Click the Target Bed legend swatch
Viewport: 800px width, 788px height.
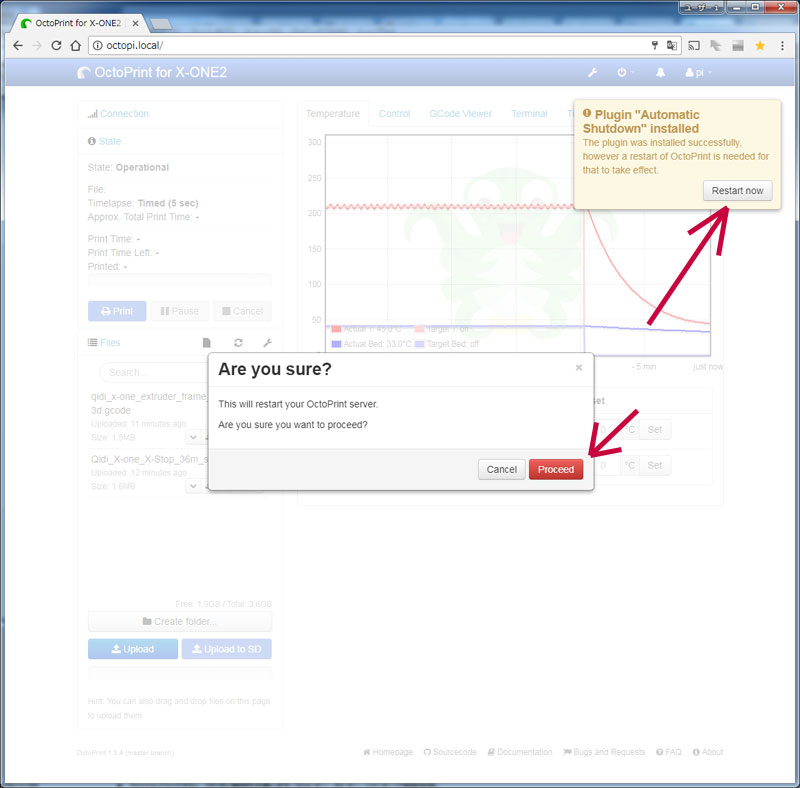tap(419, 344)
